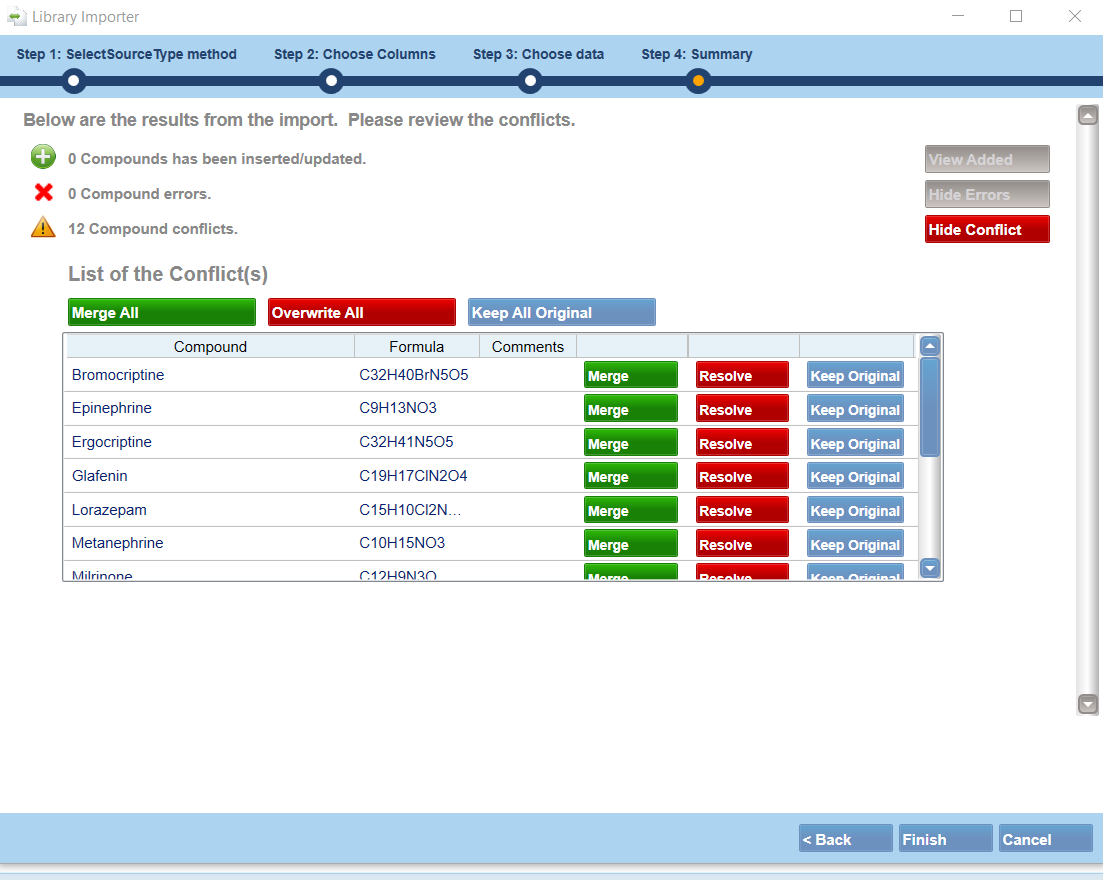Screen dimensions: 1103x880
Task: Jump to Step 2 Choose Columns marker
Action: (x=331, y=81)
